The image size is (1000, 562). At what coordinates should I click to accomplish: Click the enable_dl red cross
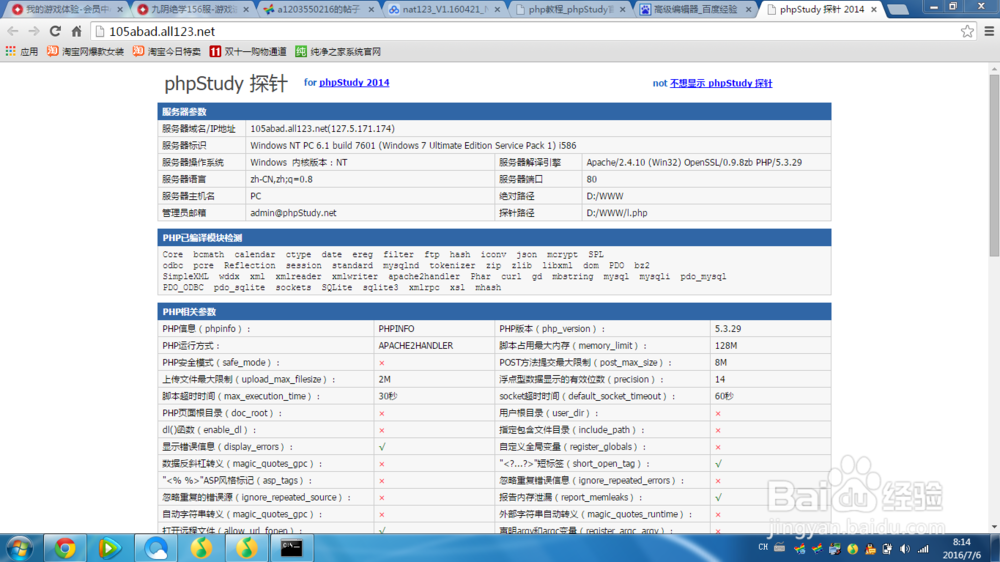tap(382, 431)
